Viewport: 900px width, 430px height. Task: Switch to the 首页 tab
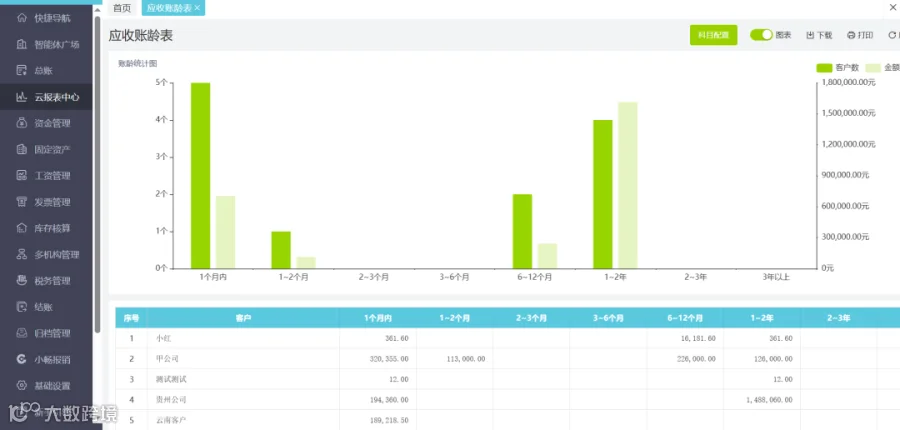tap(122, 8)
